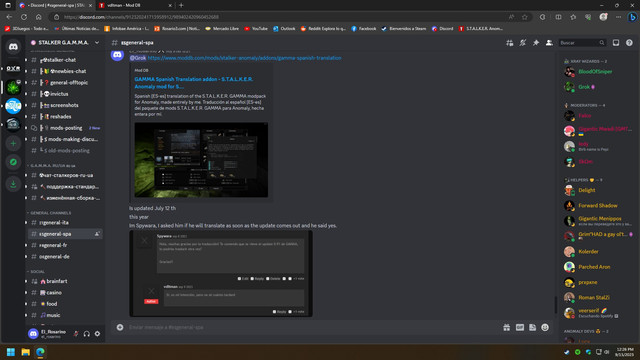Click the browser address bar
This screenshot has height=360, width=640.
pos(282,17)
